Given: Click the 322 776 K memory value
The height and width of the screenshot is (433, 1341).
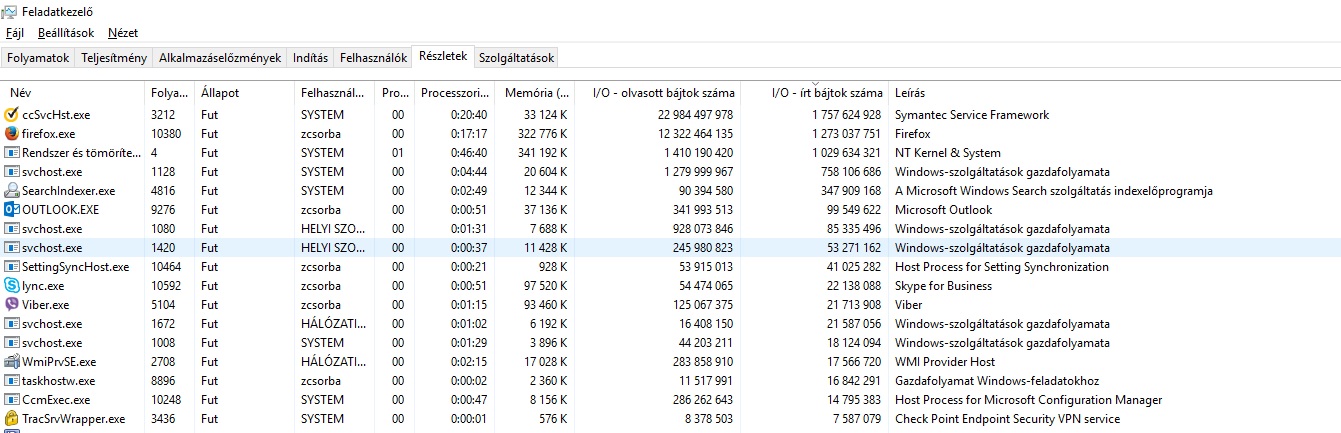Looking at the screenshot, I should tap(540, 134).
